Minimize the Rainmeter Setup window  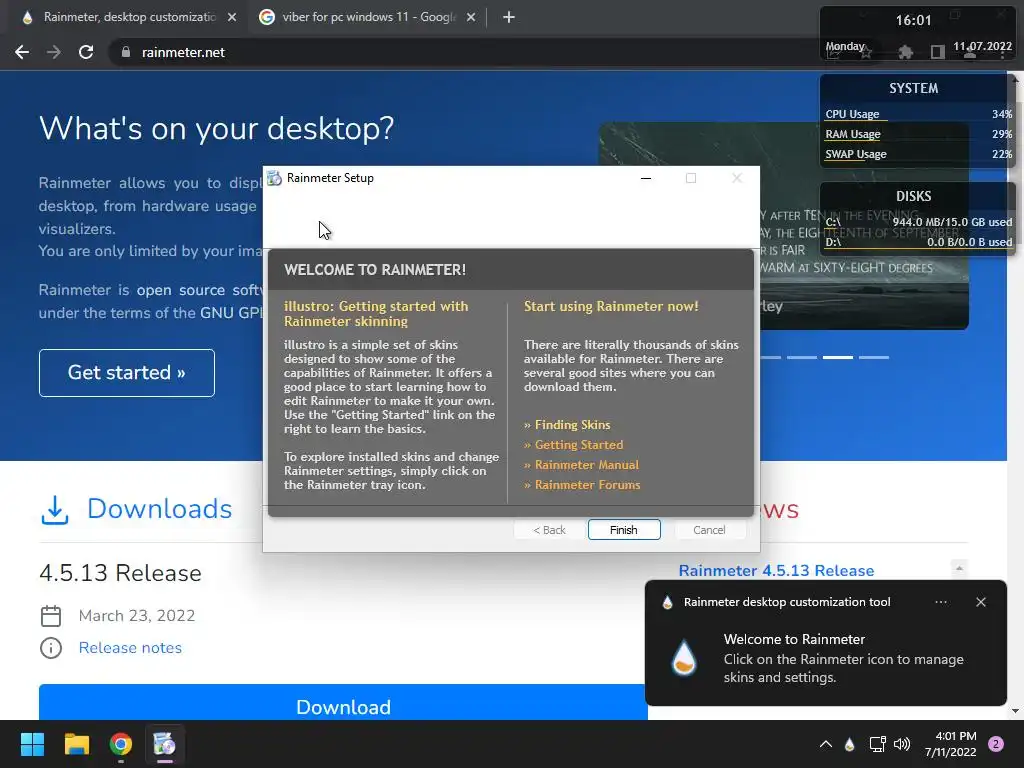click(646, 178)
